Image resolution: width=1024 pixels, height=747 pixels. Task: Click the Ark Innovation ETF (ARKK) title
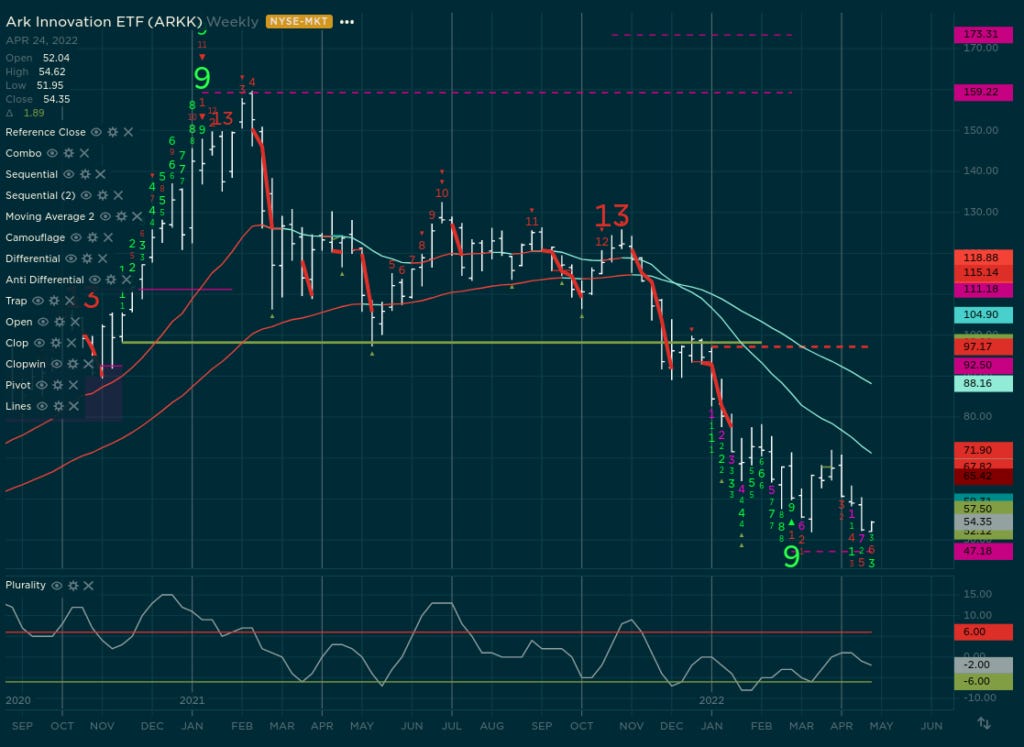coord(104,22)
